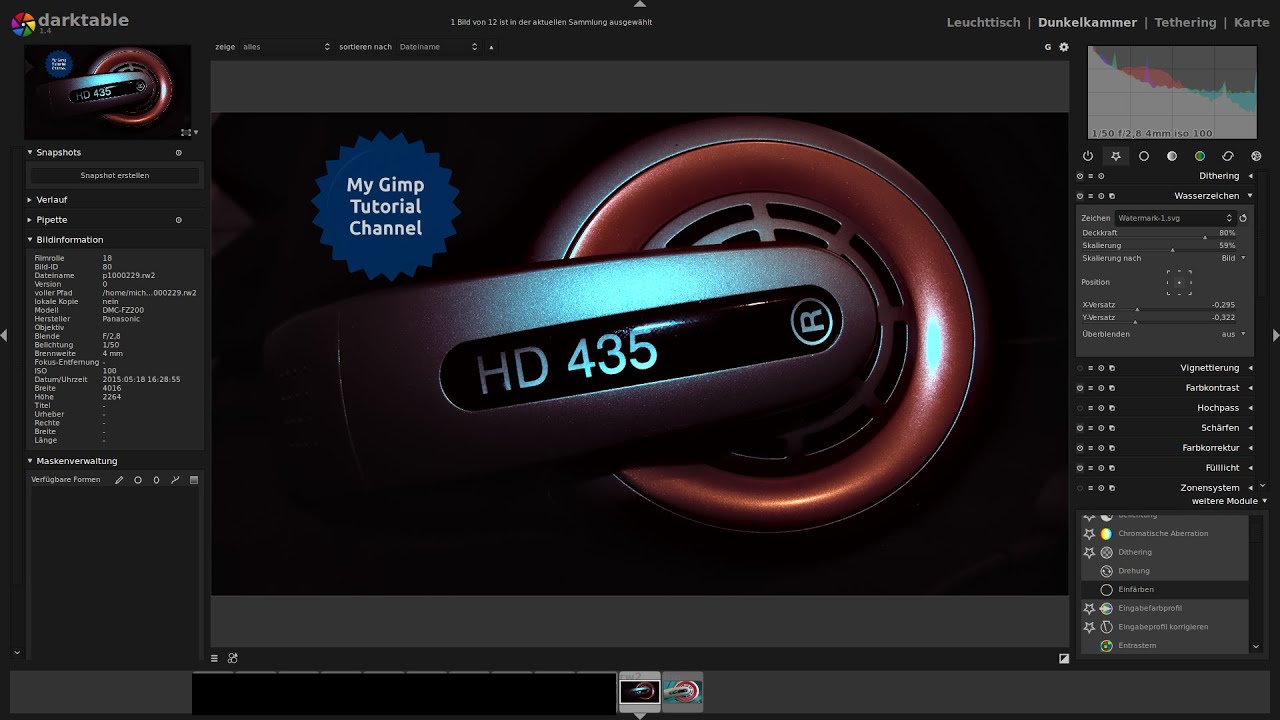Switch to the Dunkelkammer view
The image size is (1280, 720).
coord(1087,22)
